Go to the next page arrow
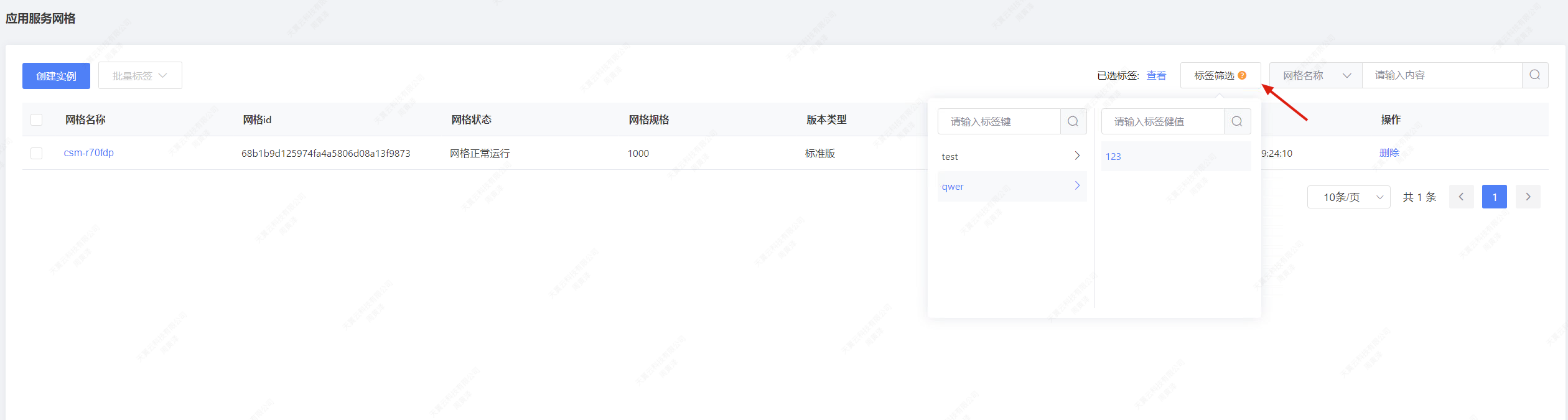 click(x=1528, y=197)
